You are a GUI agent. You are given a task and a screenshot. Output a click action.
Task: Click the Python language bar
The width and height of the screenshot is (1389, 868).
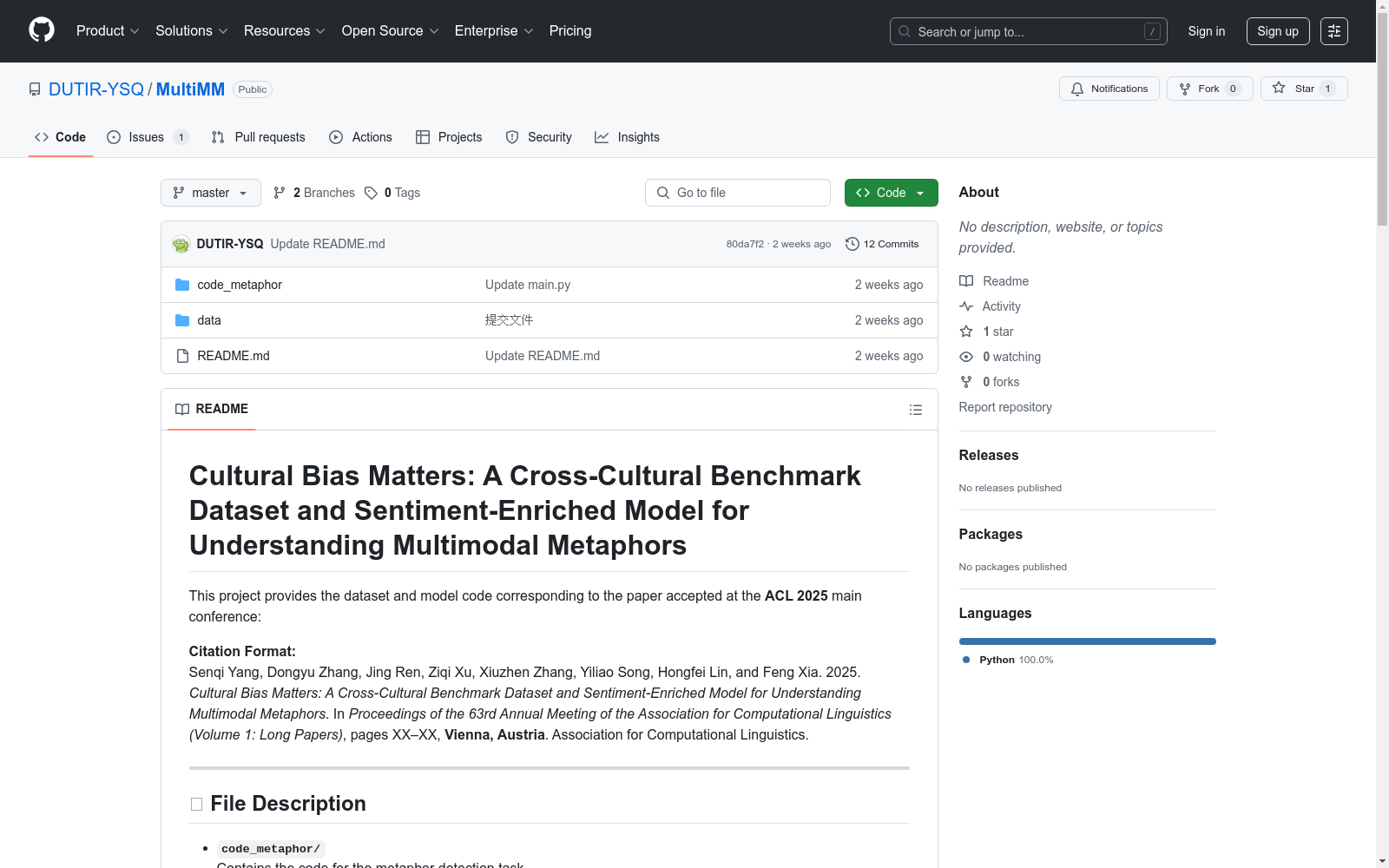(x=1088, y=641)
